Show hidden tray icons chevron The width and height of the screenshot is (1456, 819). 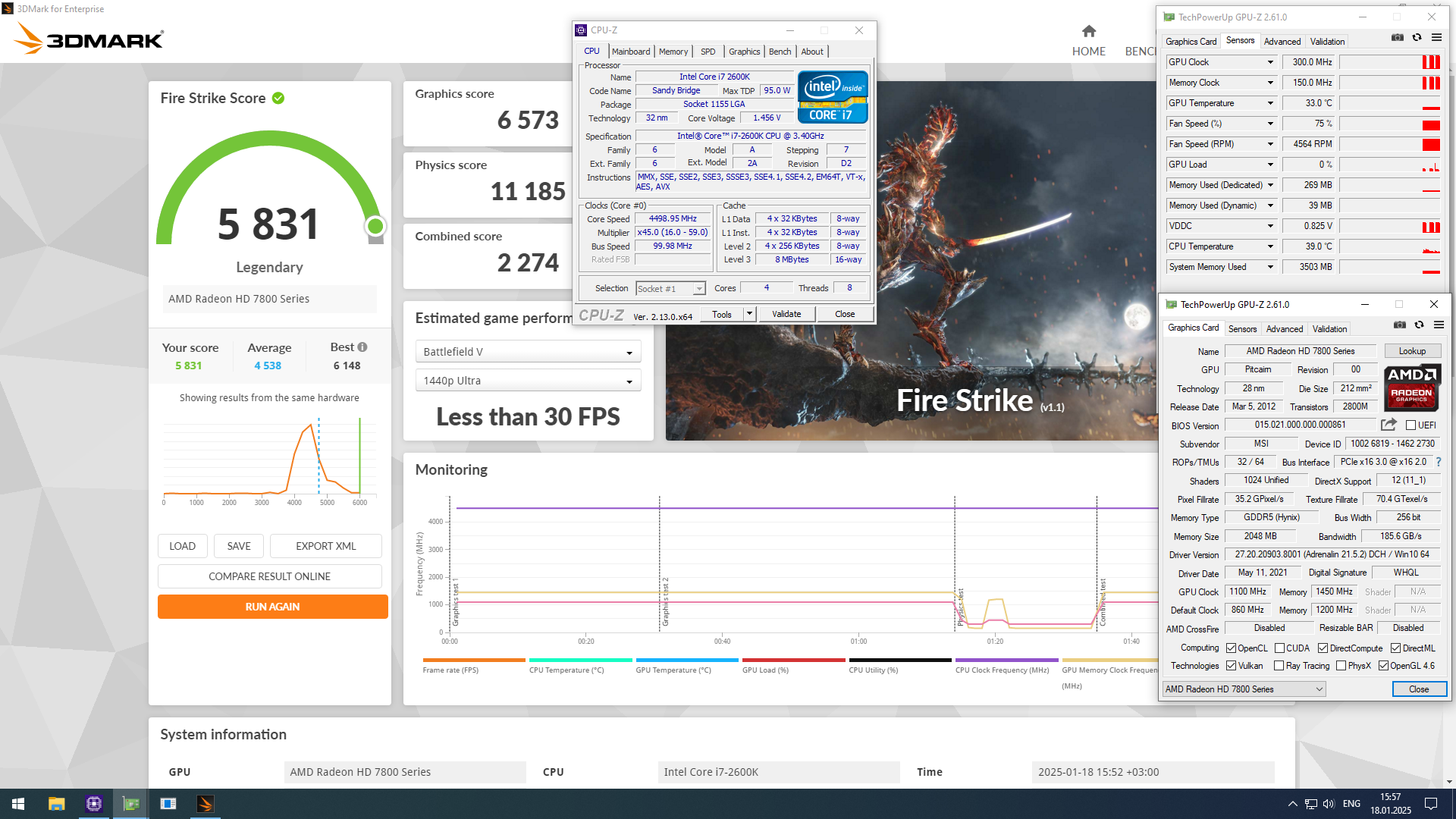click(x=1292, y=804)
